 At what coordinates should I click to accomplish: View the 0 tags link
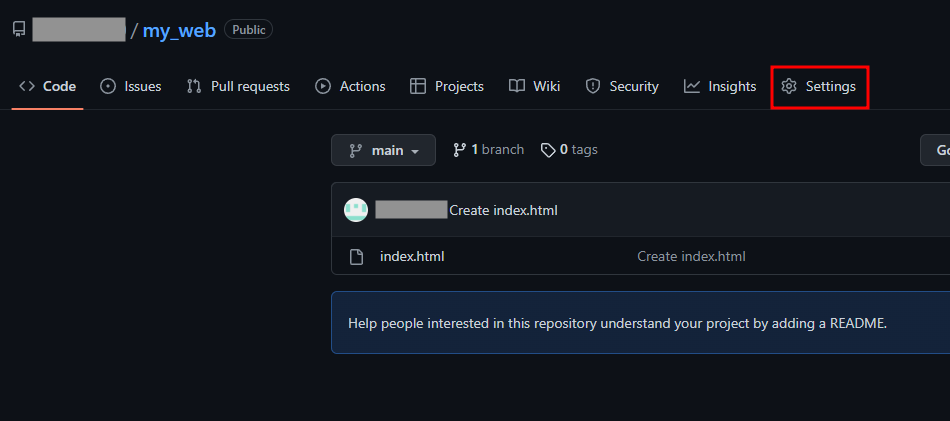pos(569,150)
